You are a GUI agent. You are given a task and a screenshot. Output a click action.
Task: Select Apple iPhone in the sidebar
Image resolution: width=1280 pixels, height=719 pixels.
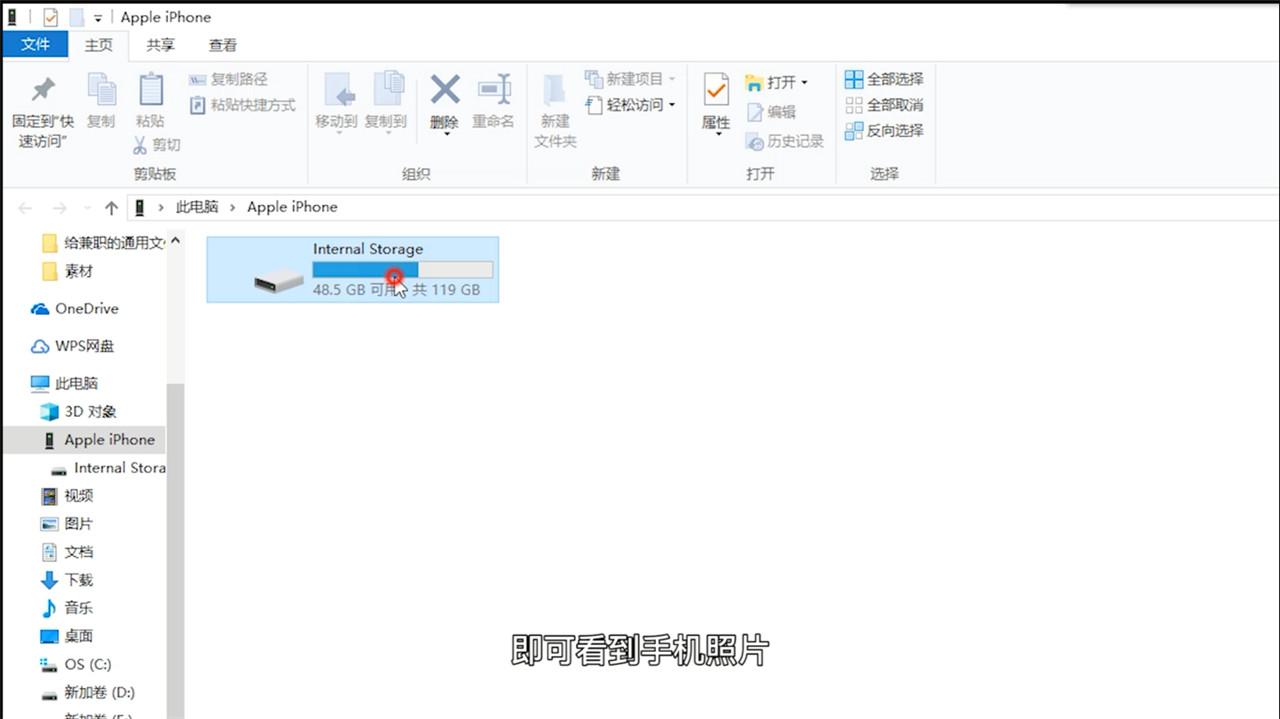(84, 440)
